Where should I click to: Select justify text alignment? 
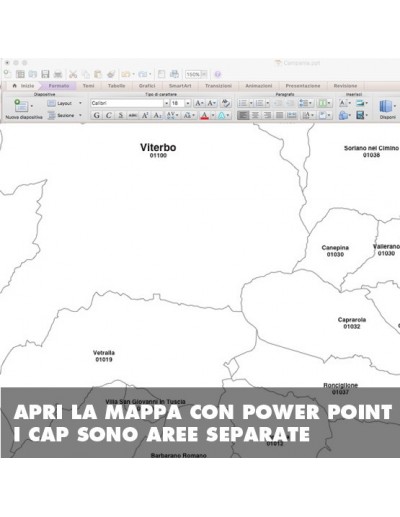[x=279, y=115]
